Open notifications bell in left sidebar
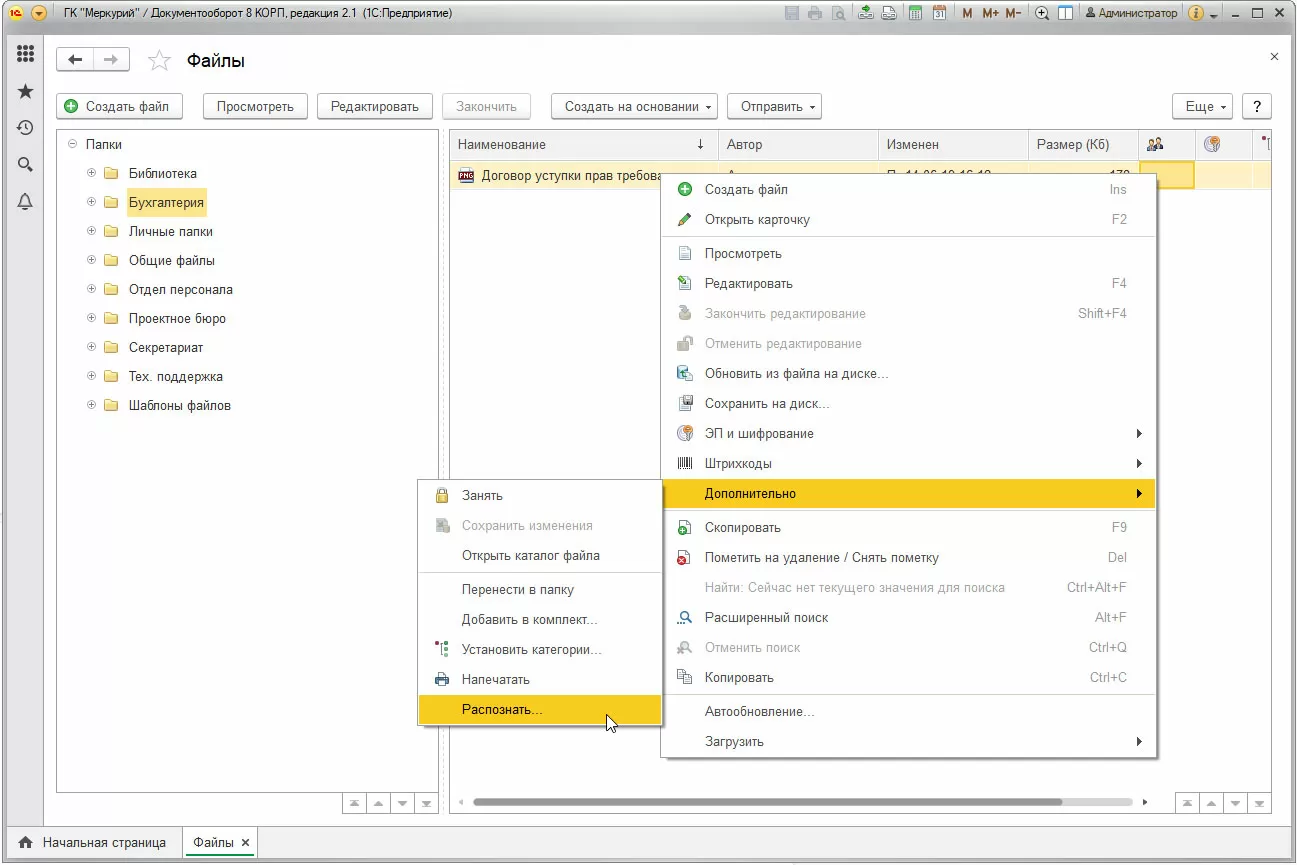This screenshot has height=865, width=1297. (x=25, y=201)
